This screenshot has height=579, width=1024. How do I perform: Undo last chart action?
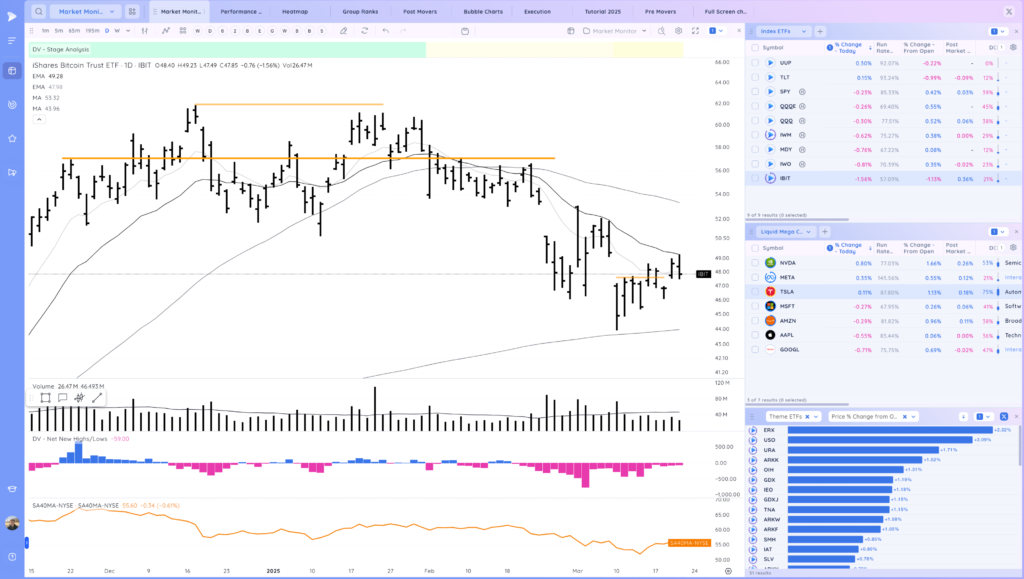(x=386, y=31)
